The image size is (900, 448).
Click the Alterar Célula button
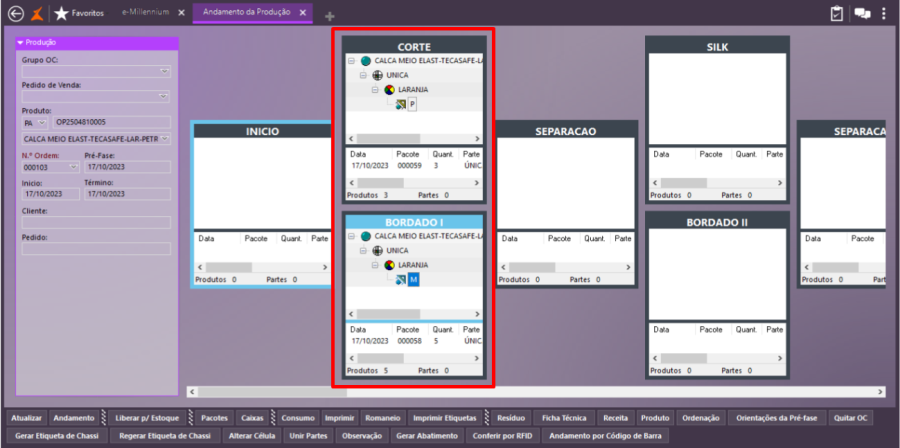251,436
